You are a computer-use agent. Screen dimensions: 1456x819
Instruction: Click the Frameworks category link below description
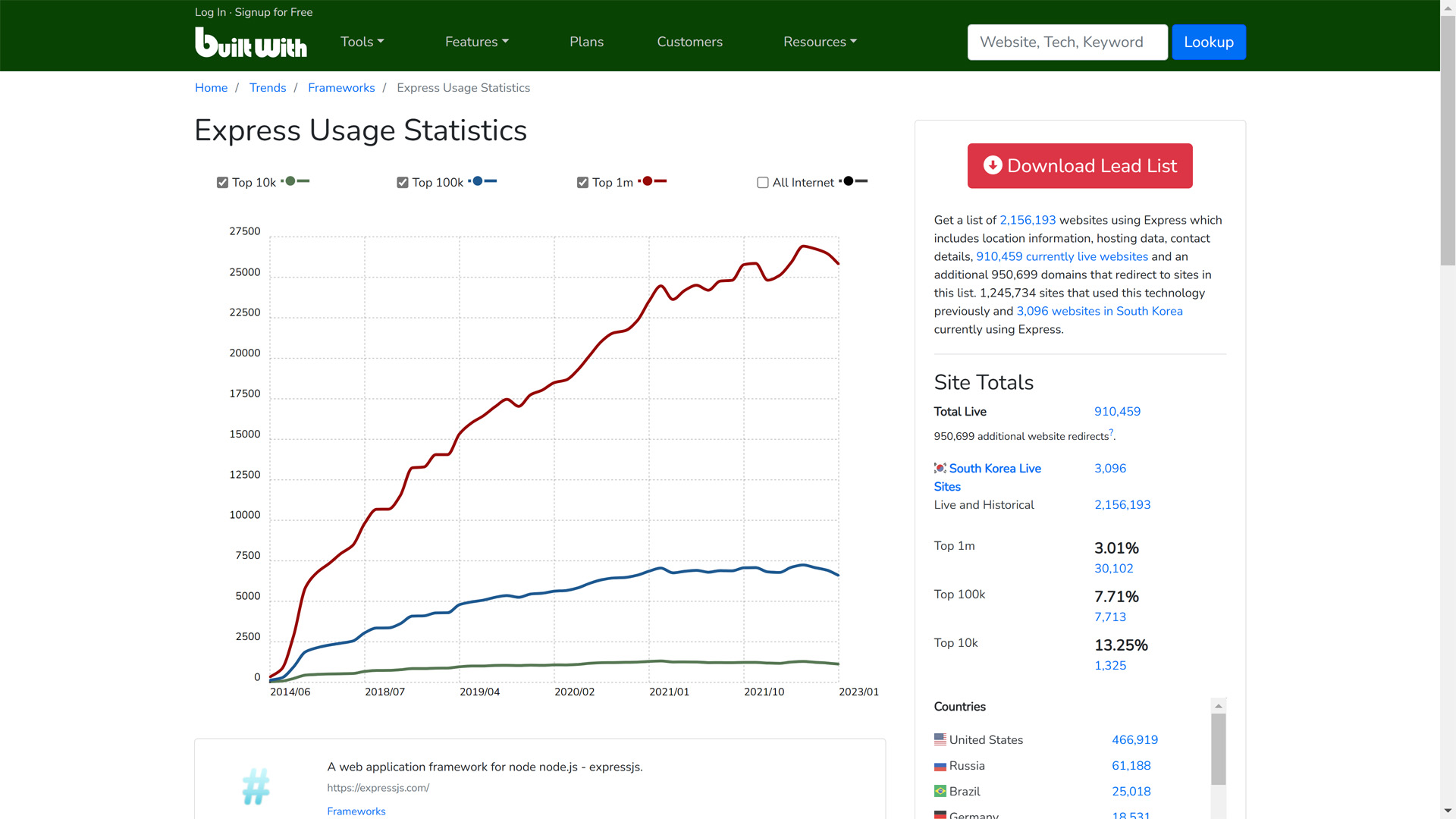[356, 811]
